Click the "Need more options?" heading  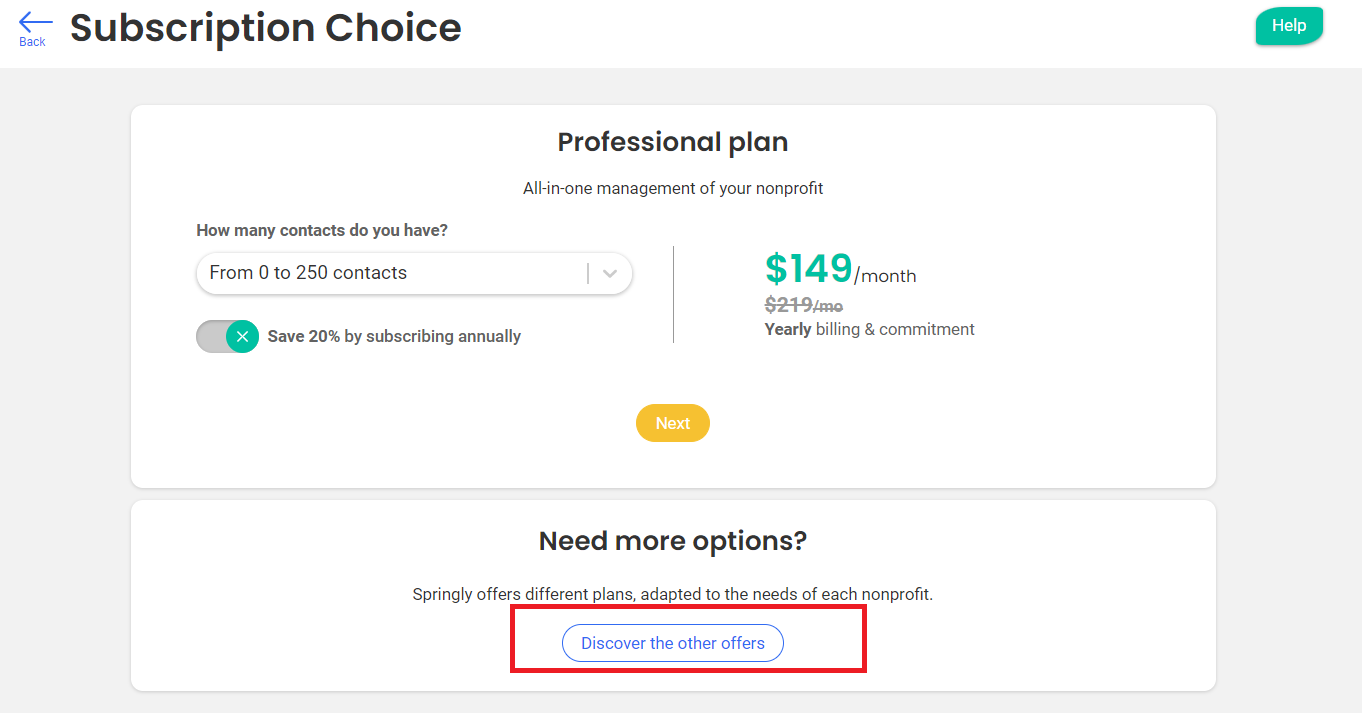[x=673, y=541]
